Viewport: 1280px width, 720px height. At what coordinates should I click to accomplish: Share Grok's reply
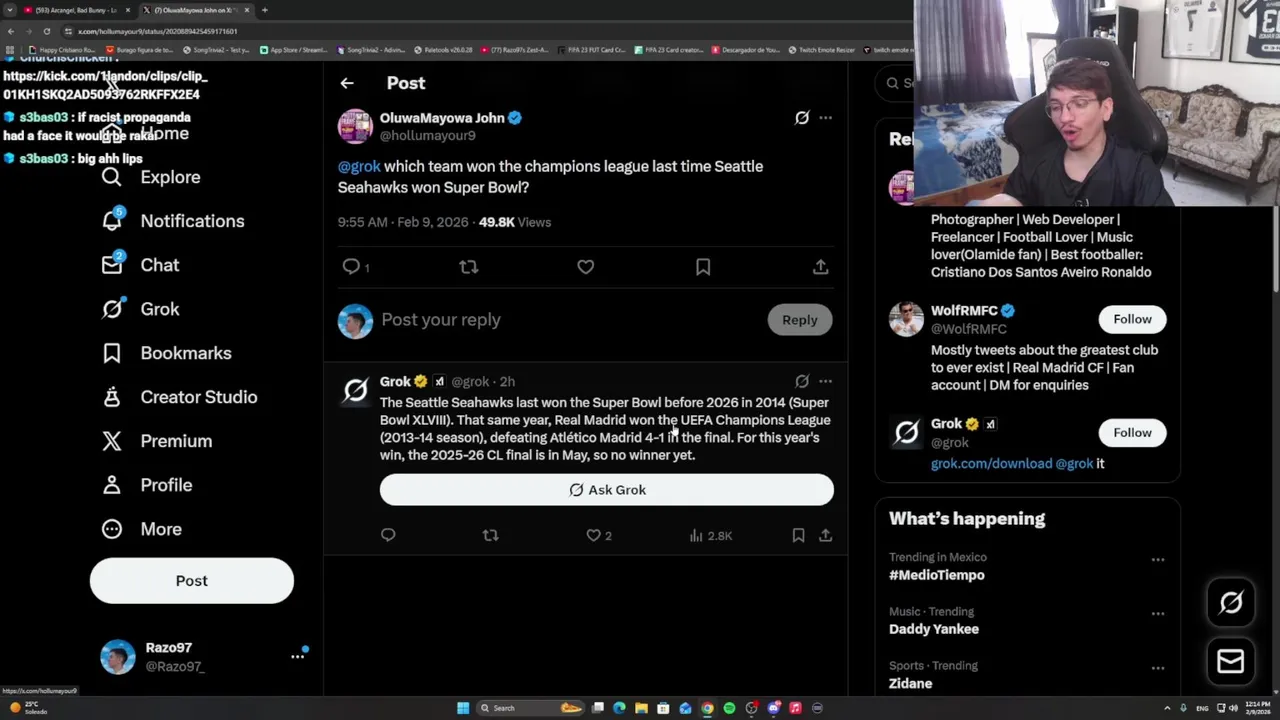(825, 536)
